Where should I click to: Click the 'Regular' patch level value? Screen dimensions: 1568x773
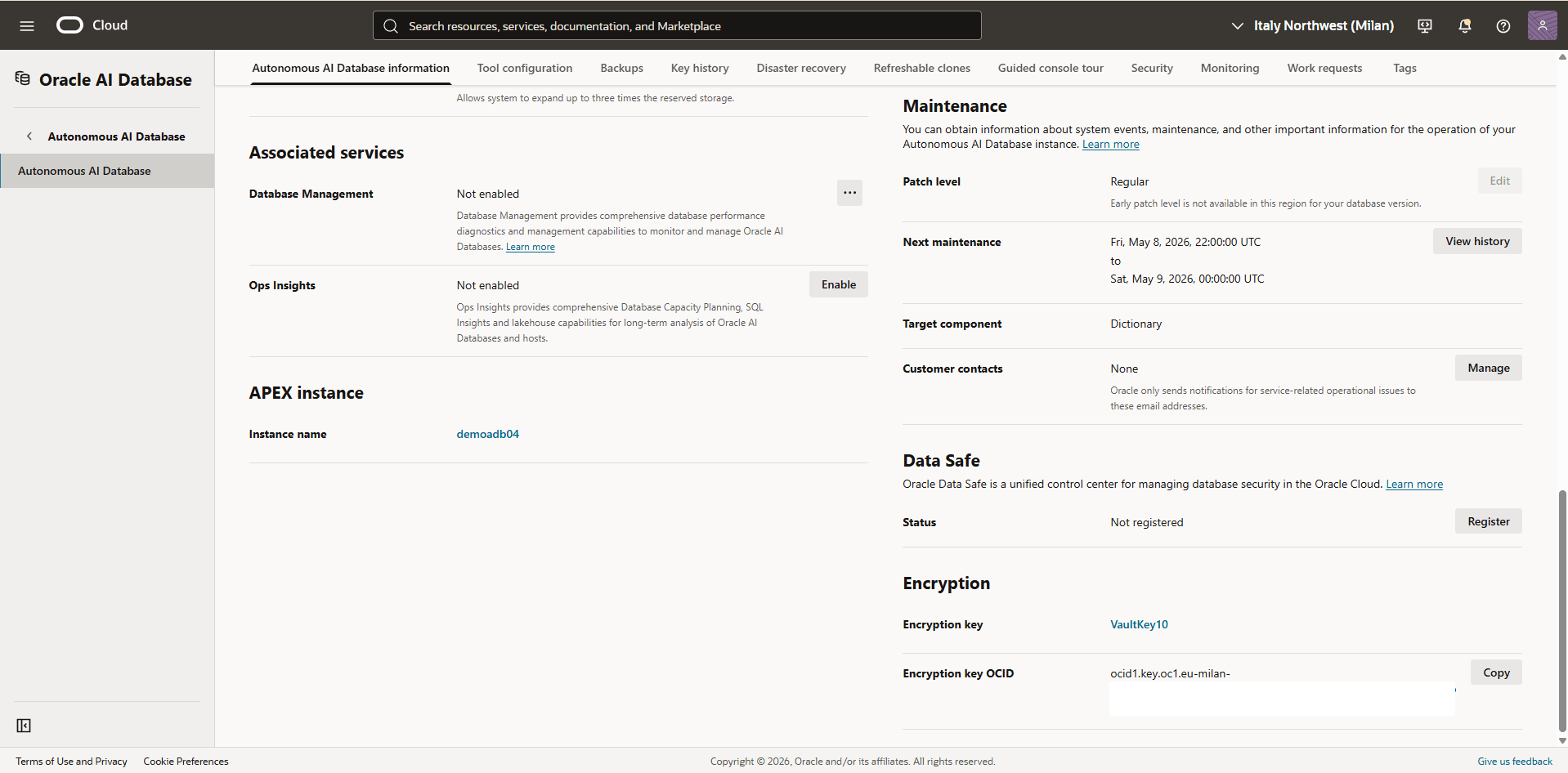point(1129,181)
